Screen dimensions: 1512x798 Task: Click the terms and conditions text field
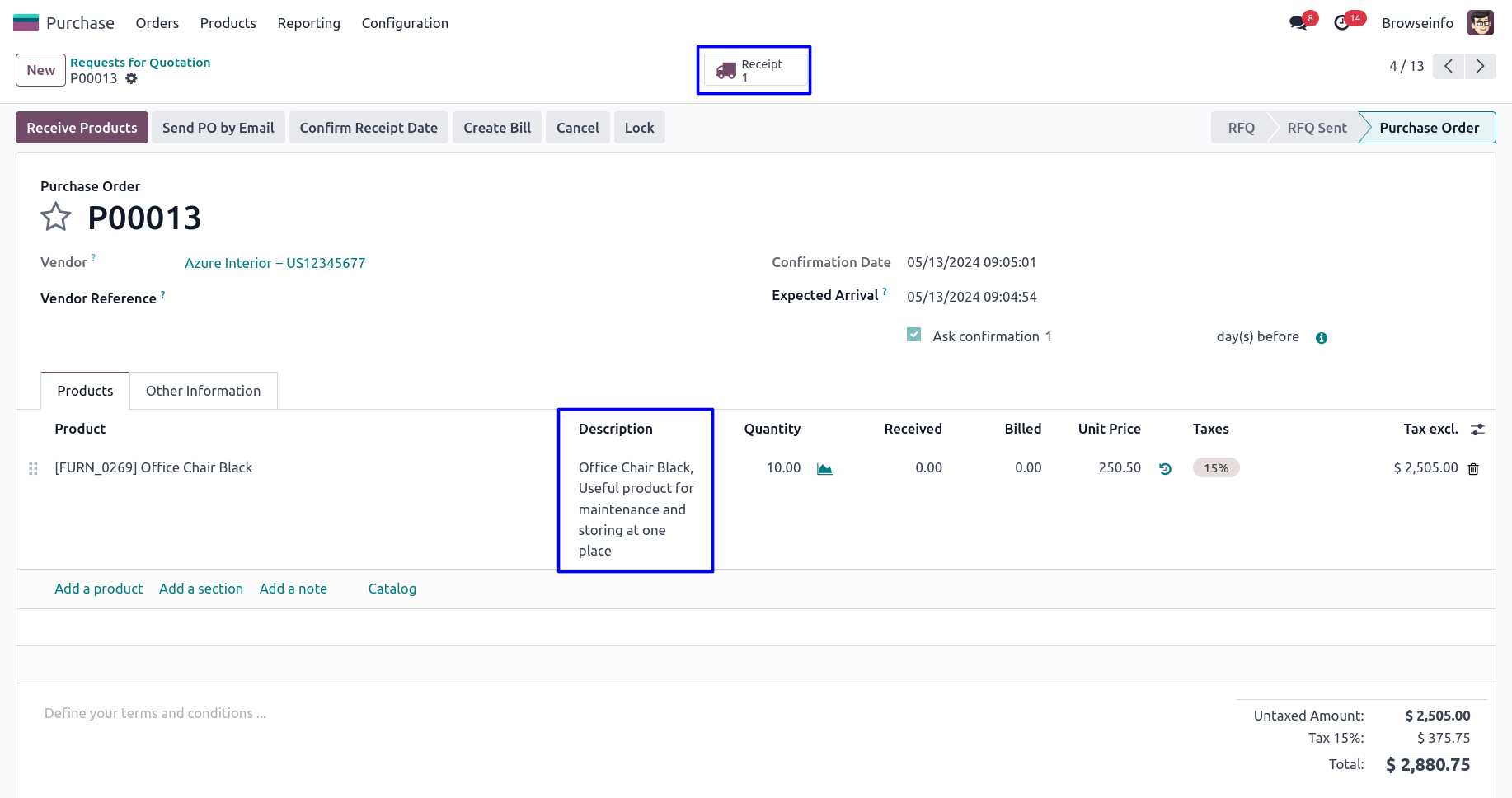[155, 713]
